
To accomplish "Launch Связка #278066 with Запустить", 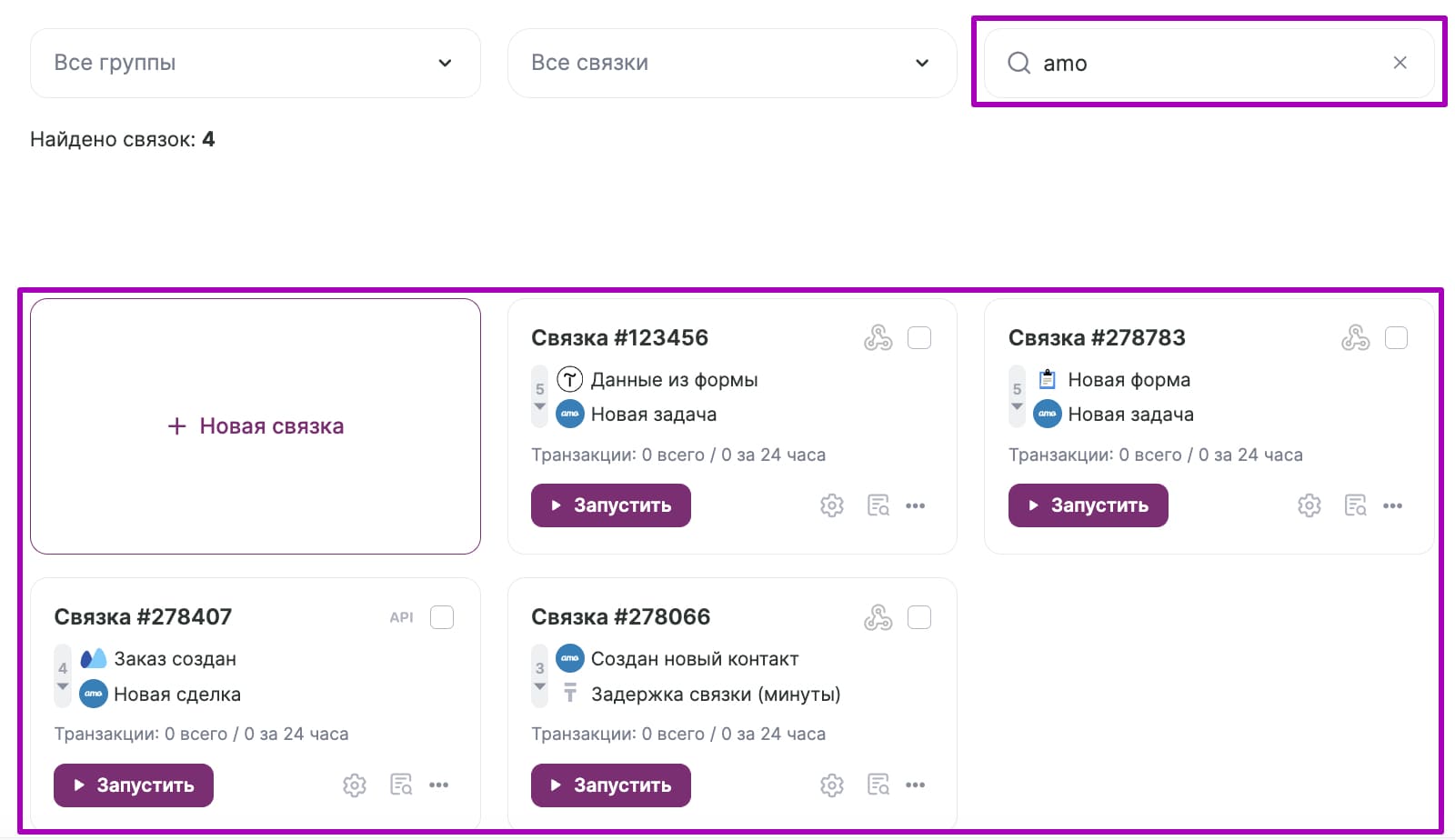I will pyautogui.click(x=611, y=785).
